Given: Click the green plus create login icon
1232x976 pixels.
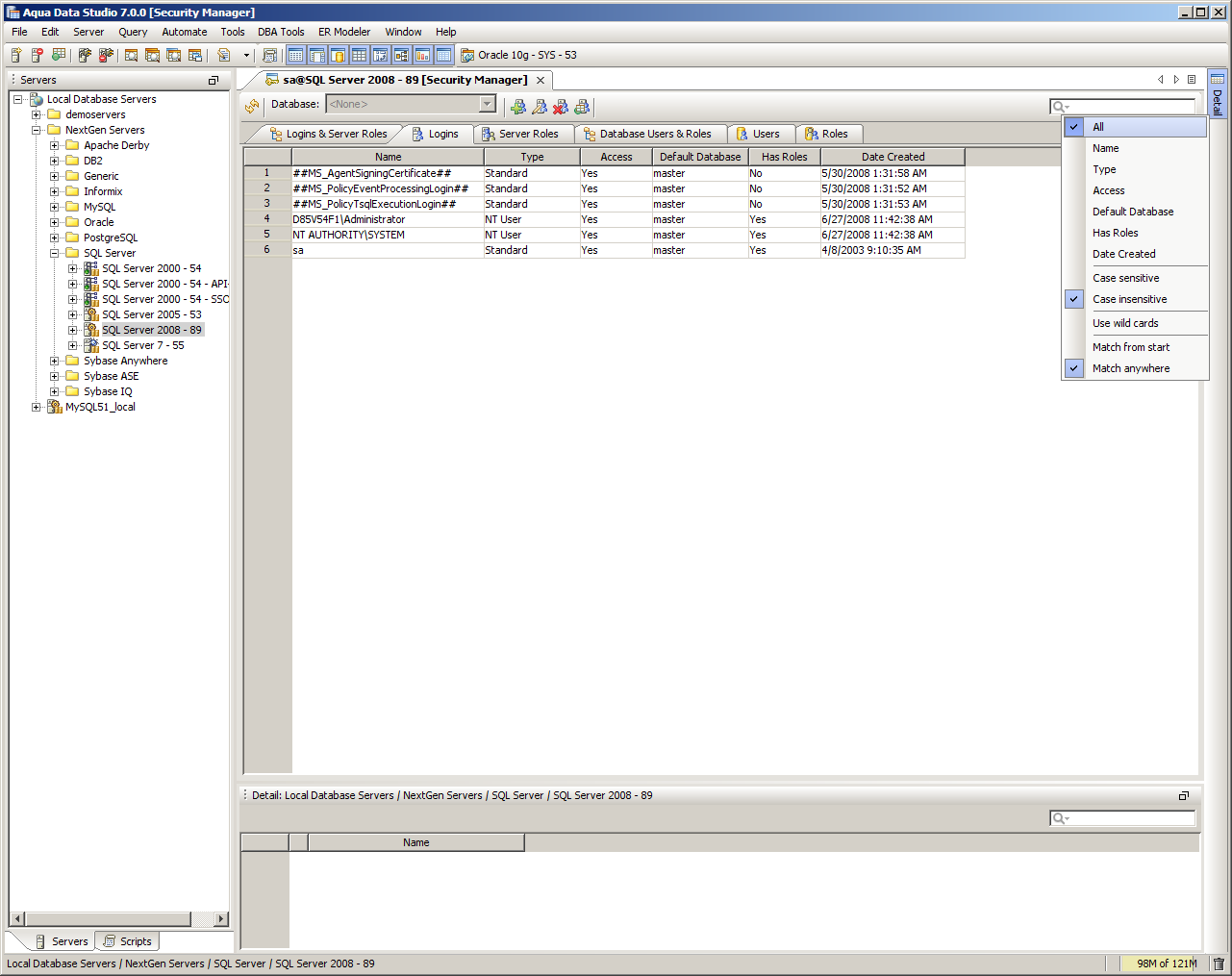Looking at the screenshot, I should 518,106.
